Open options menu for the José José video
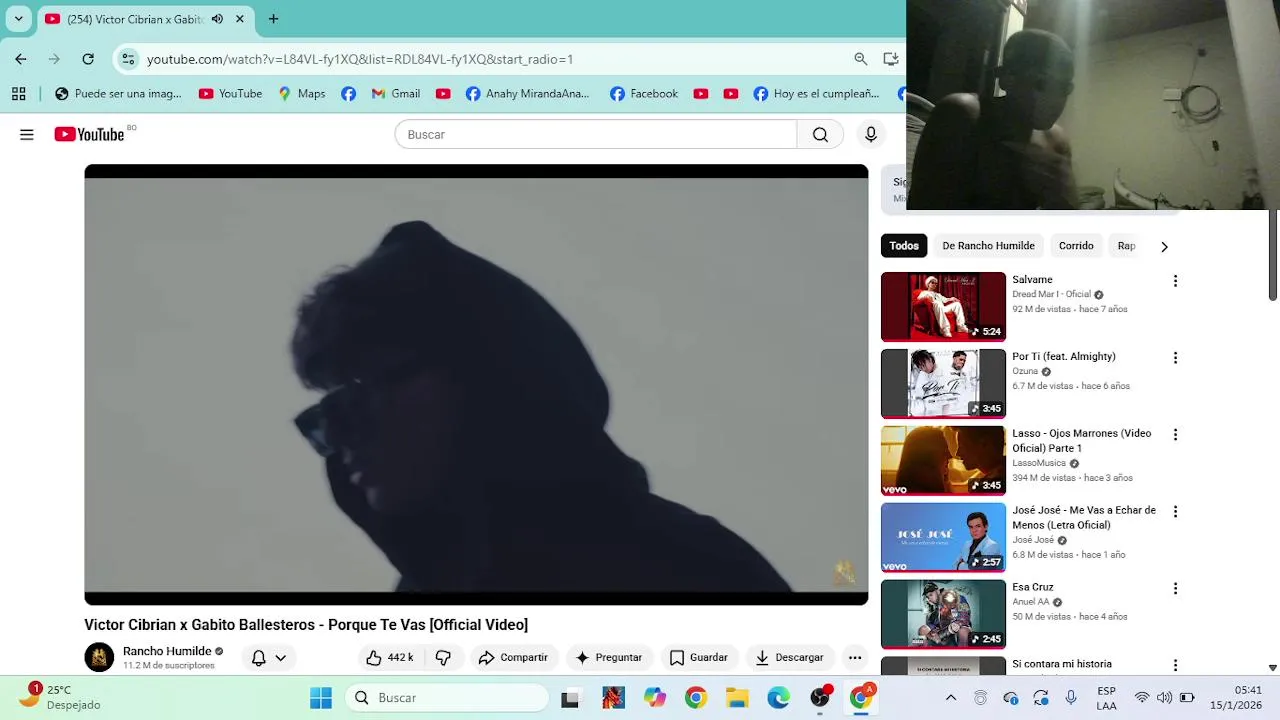 [x=1176, y=512]
